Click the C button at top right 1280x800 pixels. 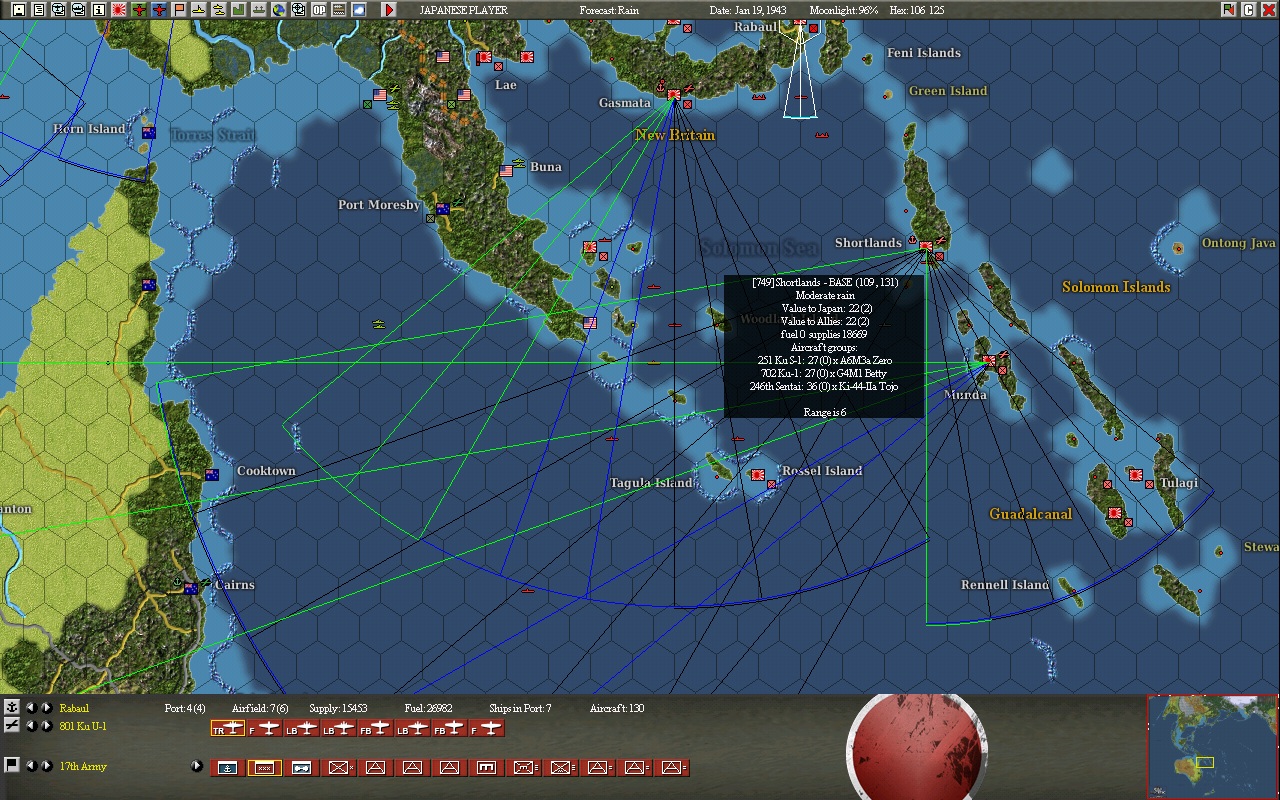(x=1248, y=10)
